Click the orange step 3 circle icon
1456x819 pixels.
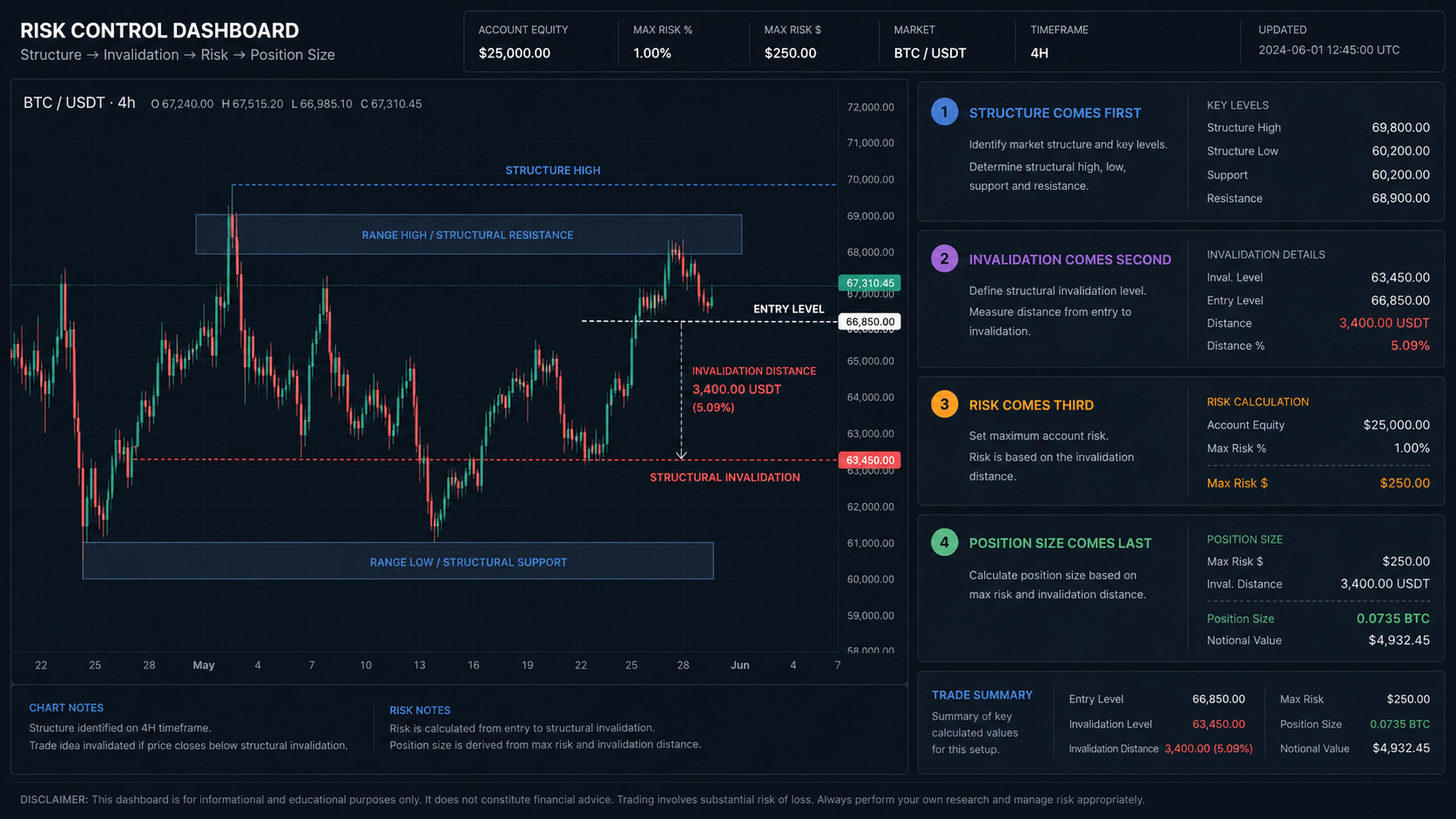pyautogui.click(x=944, y=404)
